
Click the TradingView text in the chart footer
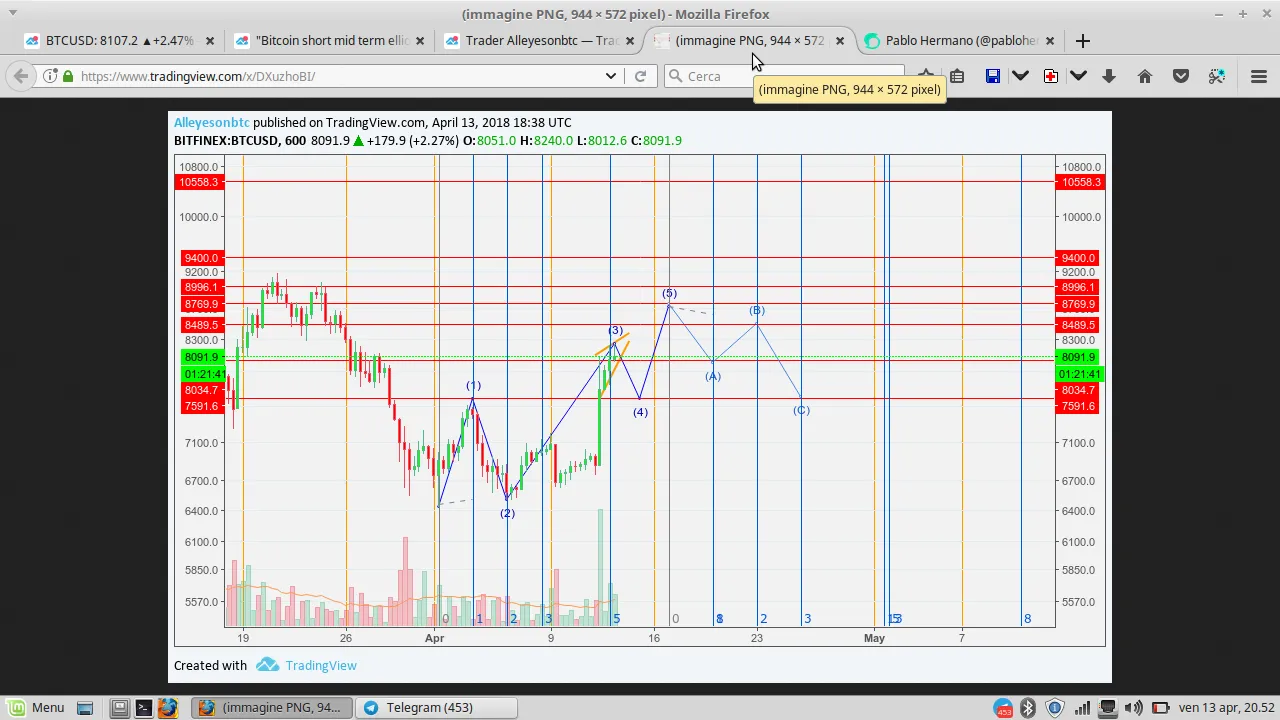click(x=321, y=665)
